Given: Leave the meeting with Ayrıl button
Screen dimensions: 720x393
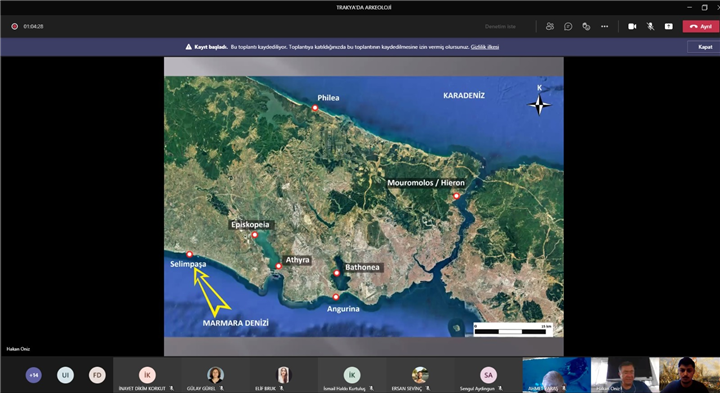Looking at the screenshot, I should pos(701,27).
